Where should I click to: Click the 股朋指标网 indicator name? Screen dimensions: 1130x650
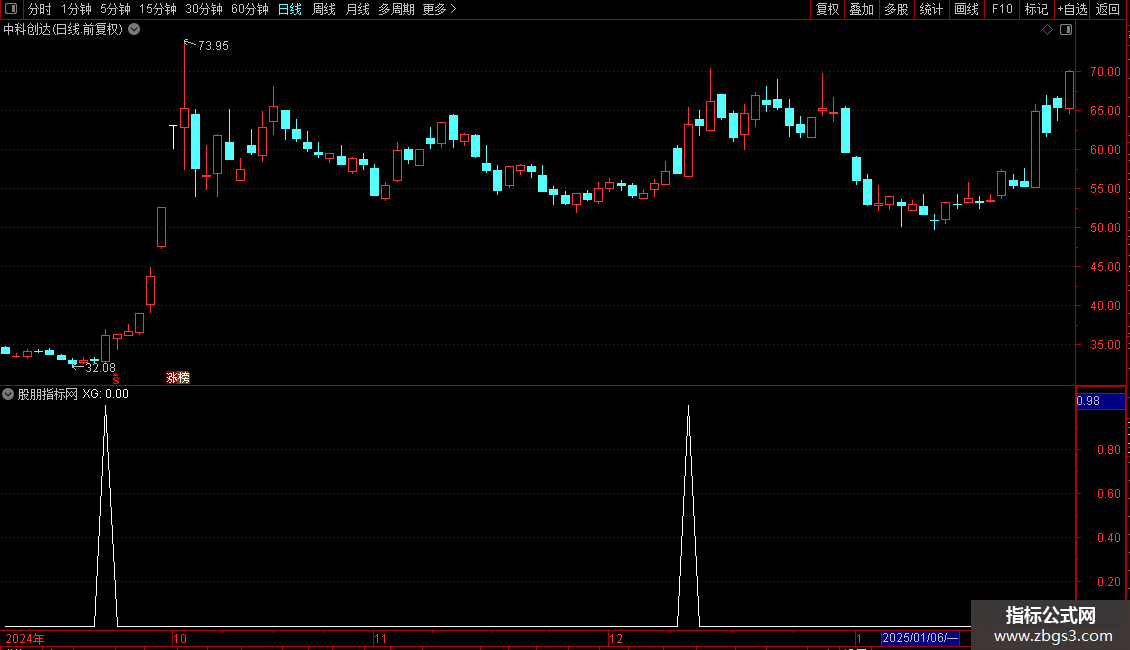click(48, 394)
